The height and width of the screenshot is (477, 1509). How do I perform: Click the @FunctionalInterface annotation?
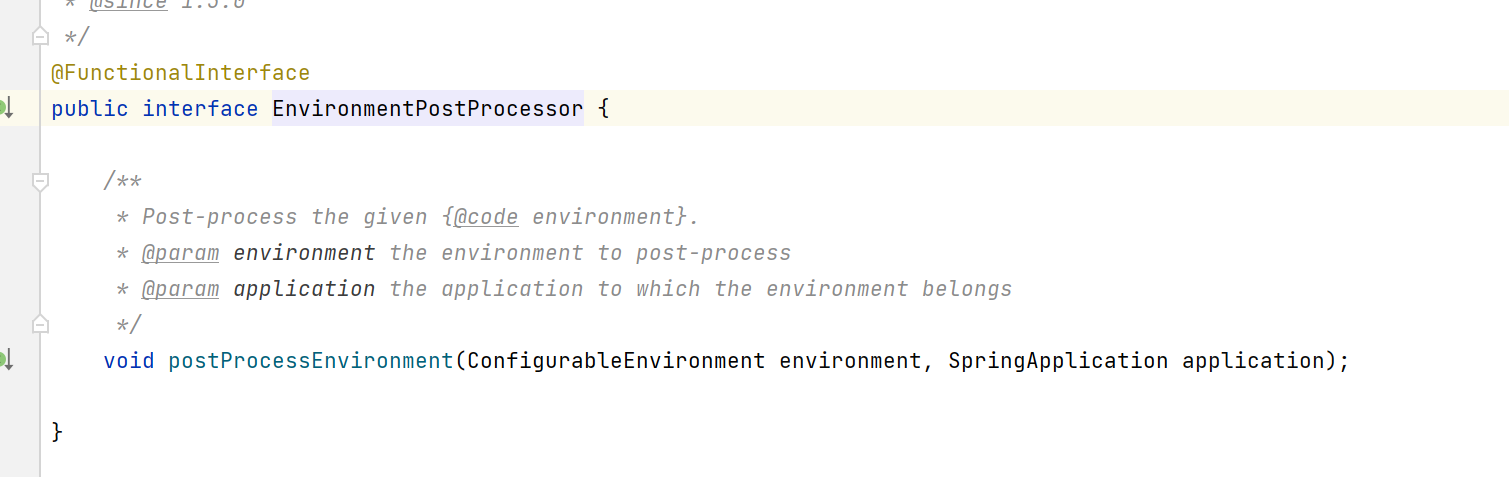[180, 73]
